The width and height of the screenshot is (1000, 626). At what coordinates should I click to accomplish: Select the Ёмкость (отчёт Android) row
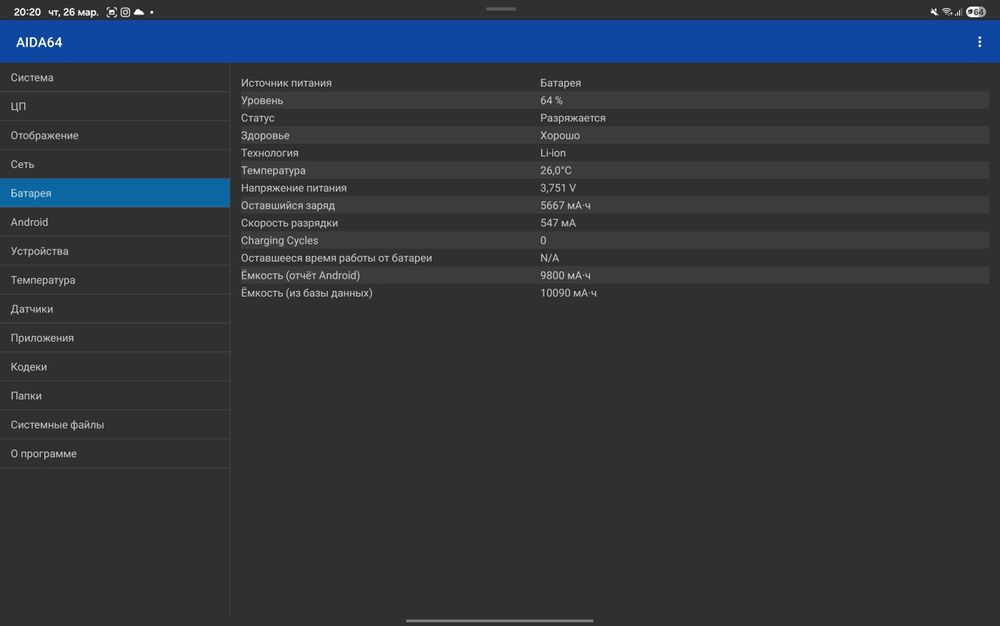point(615,275)
